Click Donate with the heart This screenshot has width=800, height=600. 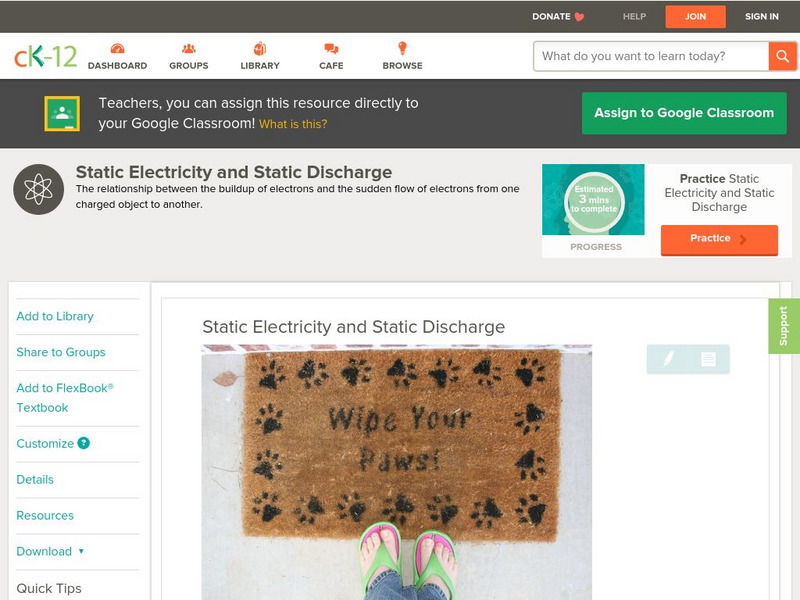coord(558,16)
